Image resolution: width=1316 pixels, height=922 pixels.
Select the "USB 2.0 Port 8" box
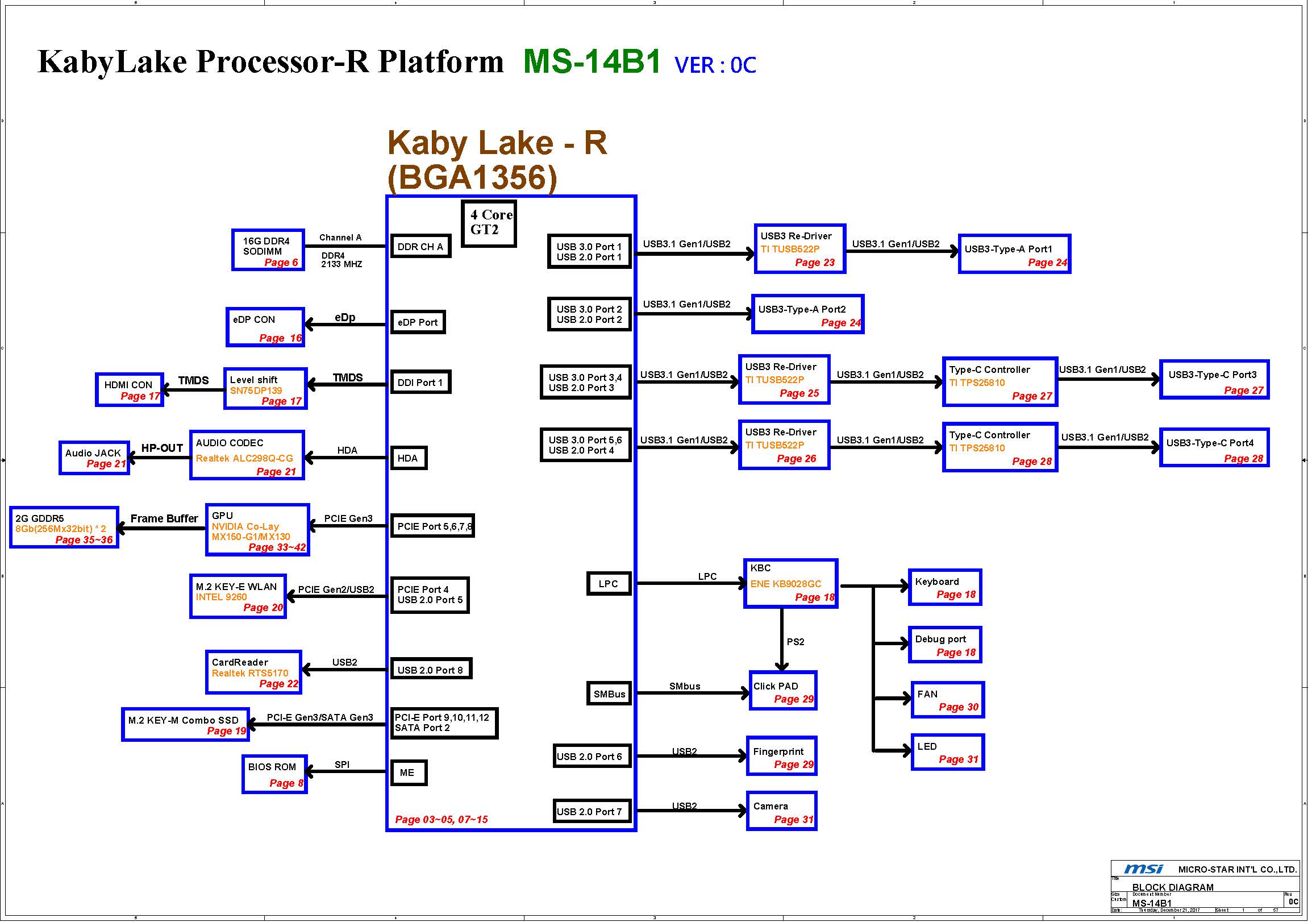(x=431, y=669)
